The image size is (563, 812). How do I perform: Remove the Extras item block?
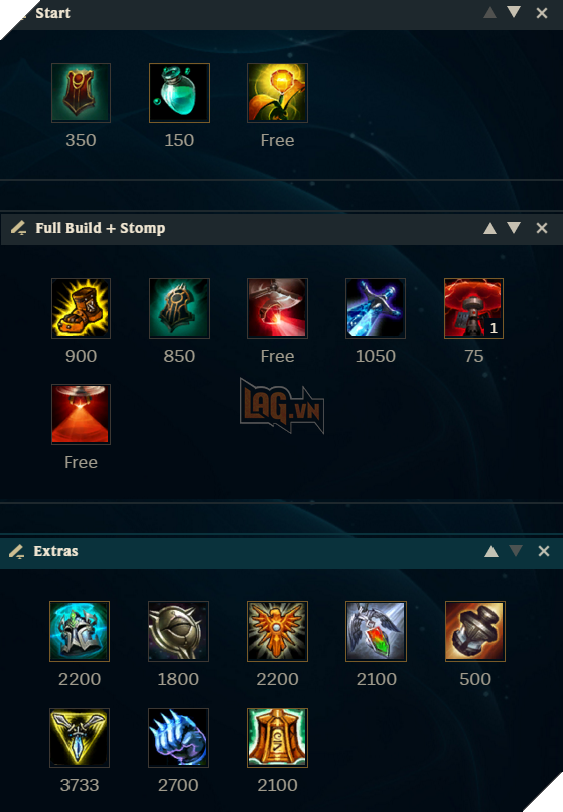(544, 551)
